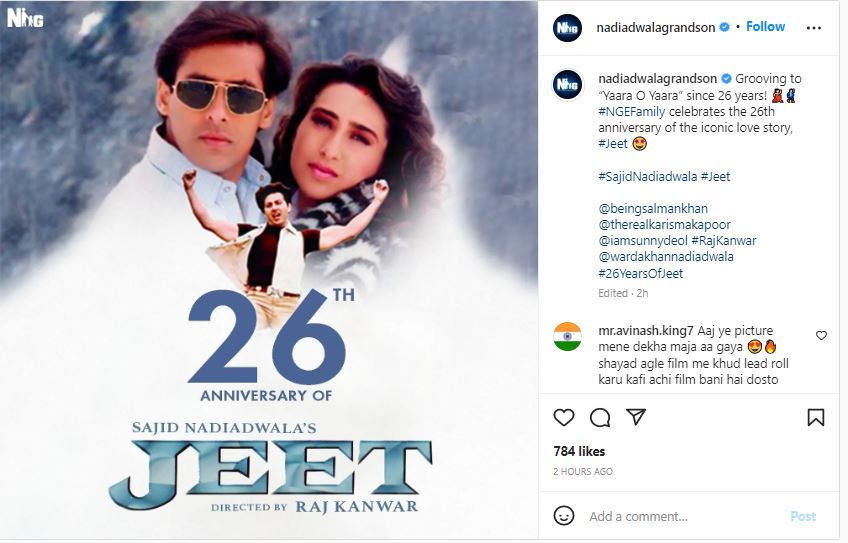Click the nadiadwalagrandson profile avatar in the header
848x543 pixels.
point(567,27)
